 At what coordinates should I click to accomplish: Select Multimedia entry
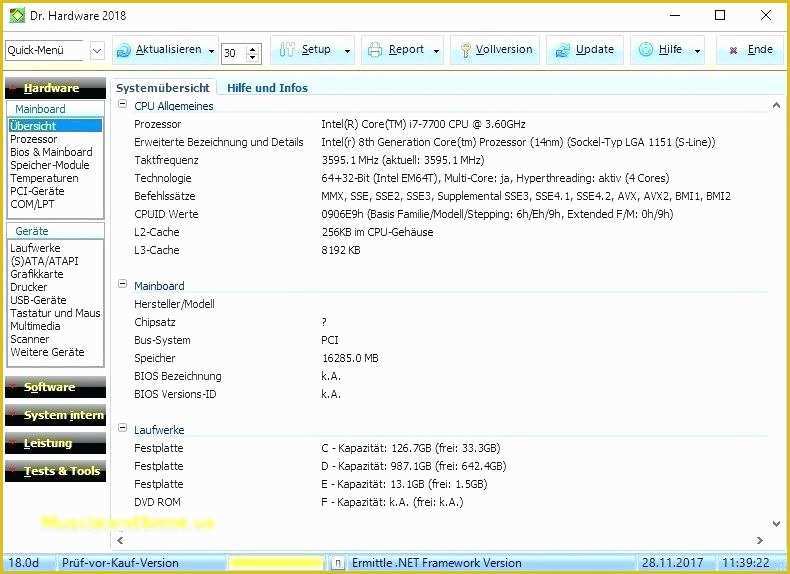point(35,327)
